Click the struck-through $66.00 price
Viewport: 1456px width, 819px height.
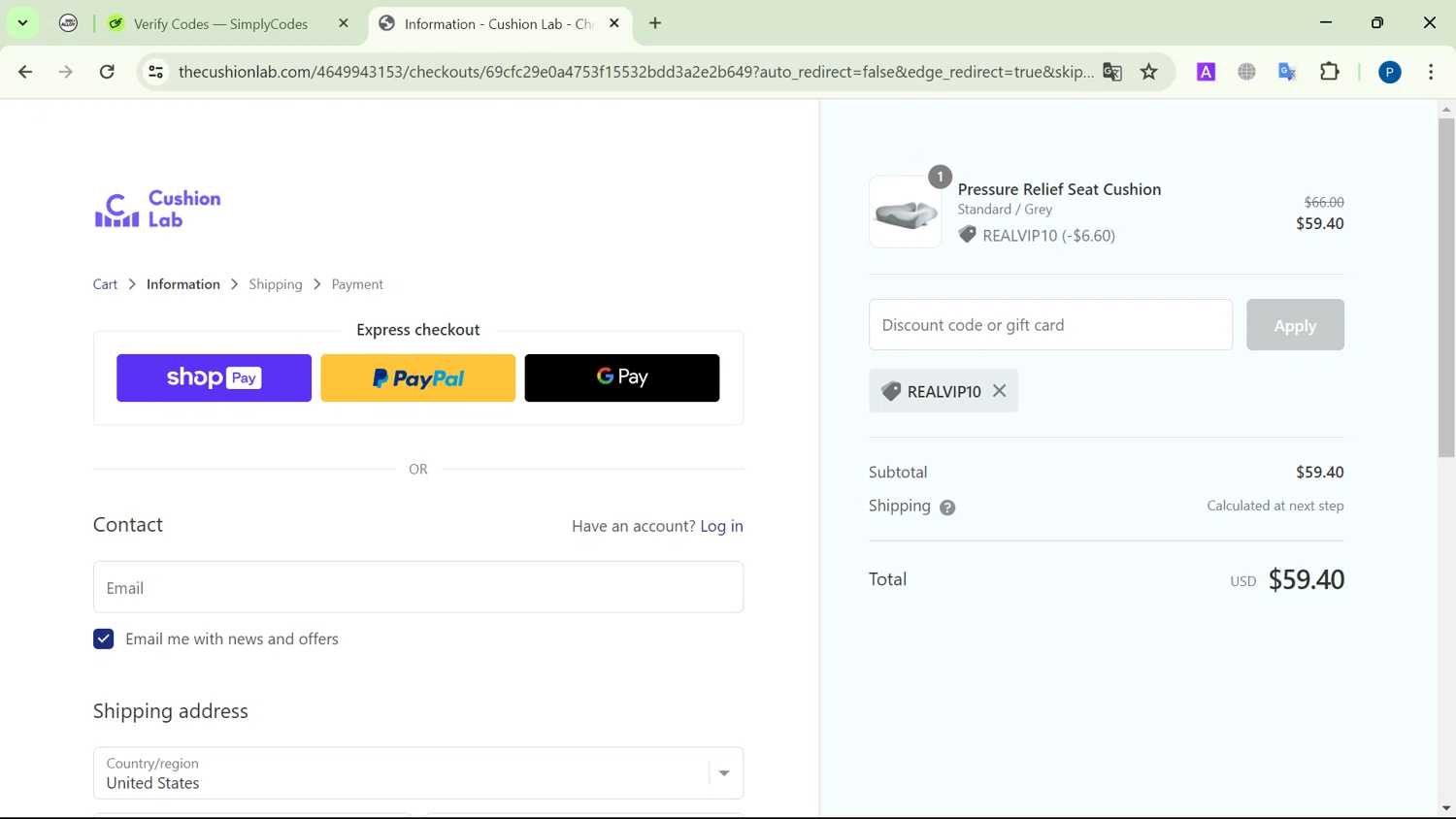click(1324, 202)
